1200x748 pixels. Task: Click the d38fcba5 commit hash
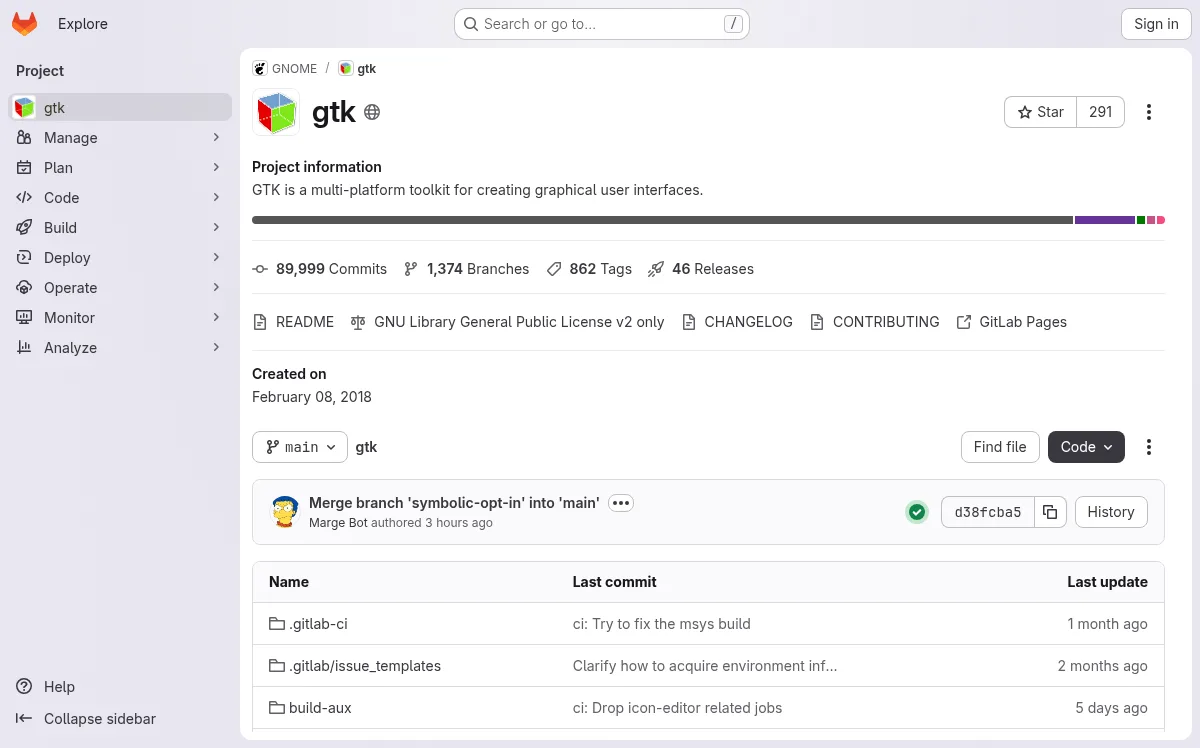[988, 512]
